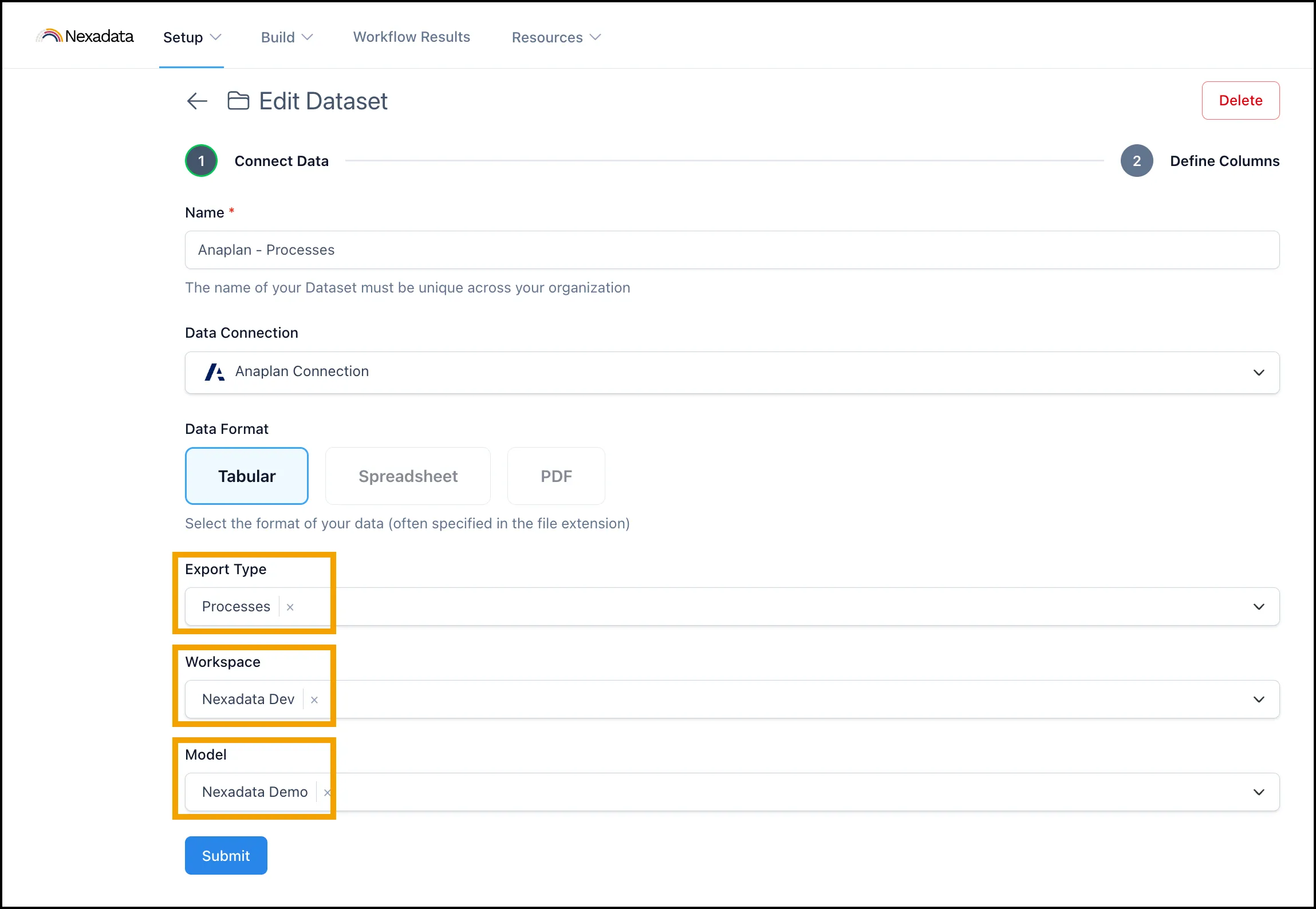Open the Resources menu

(556, 37)
